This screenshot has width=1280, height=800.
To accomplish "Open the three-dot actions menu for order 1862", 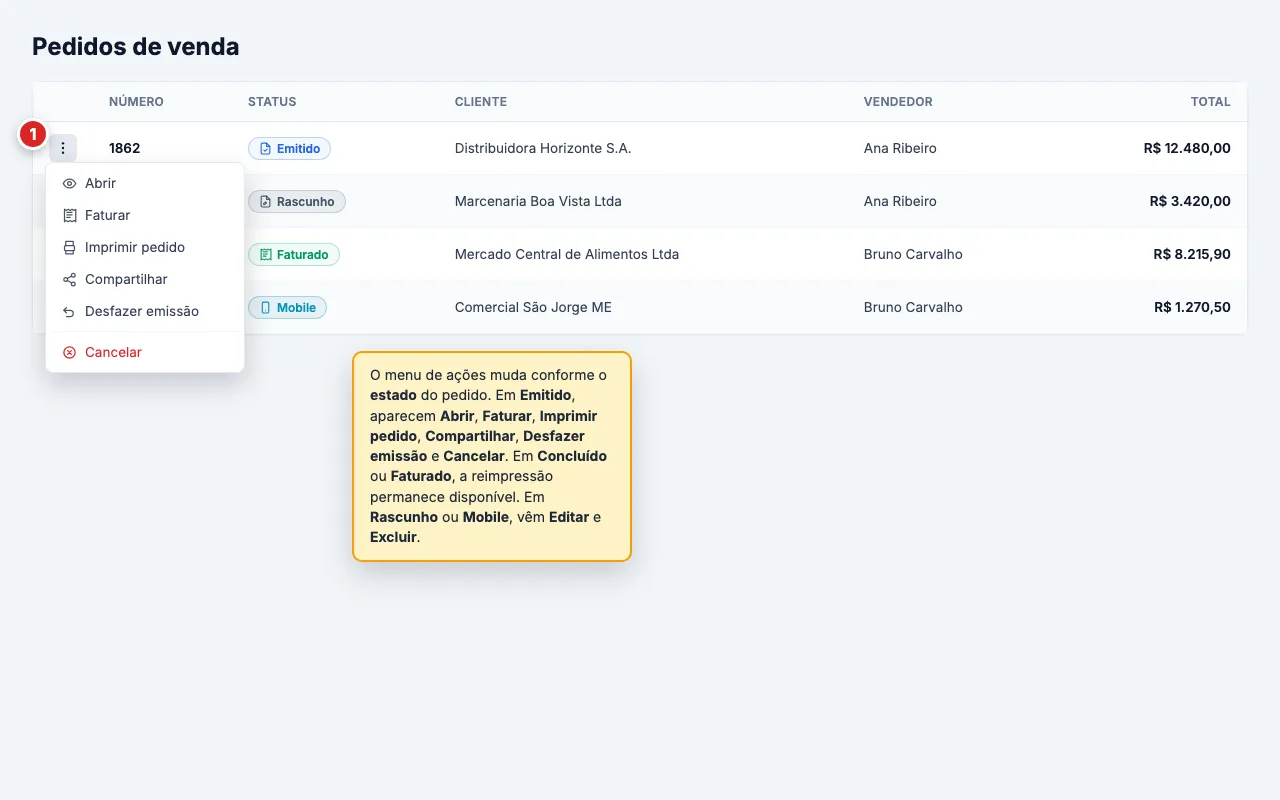I will pos(63,148).
